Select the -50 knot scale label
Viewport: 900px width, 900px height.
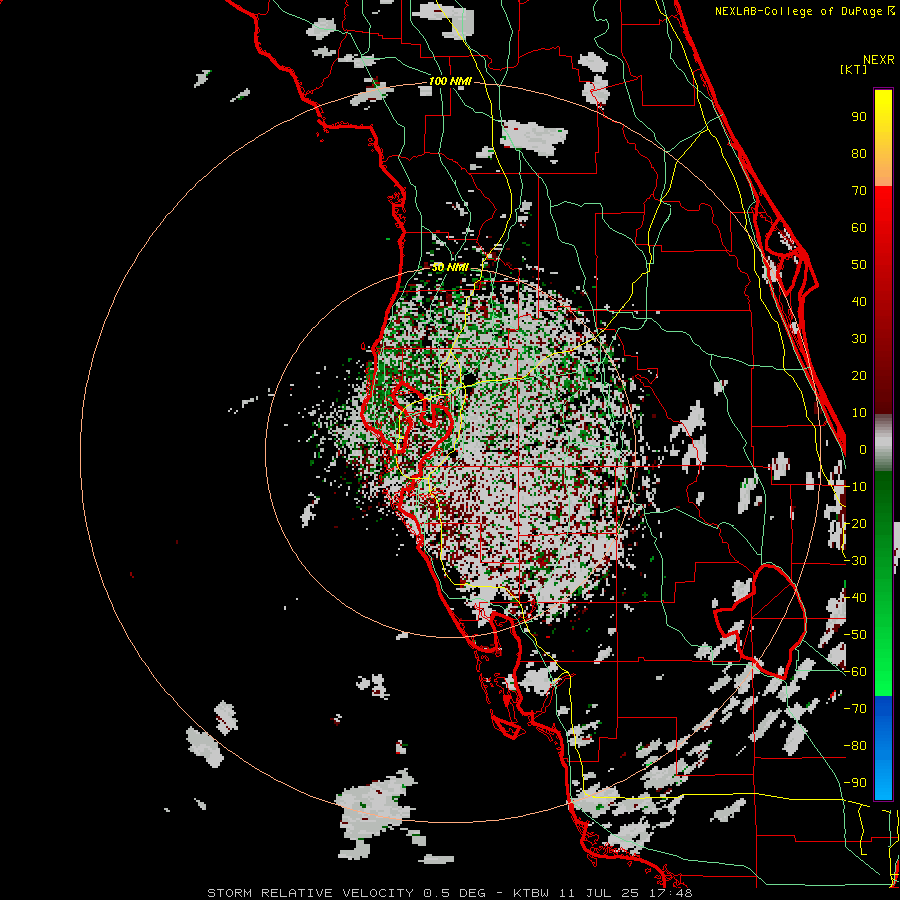[x=855, y=635]
